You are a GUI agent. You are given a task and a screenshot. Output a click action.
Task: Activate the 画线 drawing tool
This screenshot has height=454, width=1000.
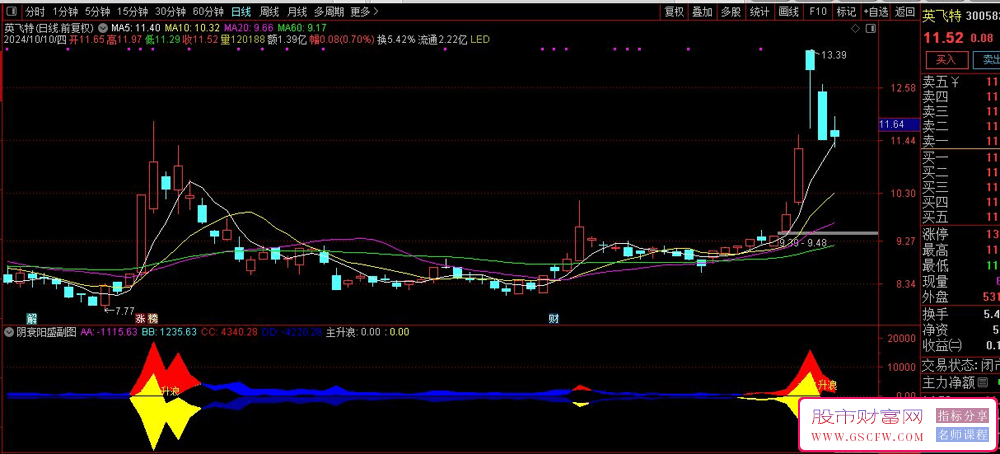point(788,11)
